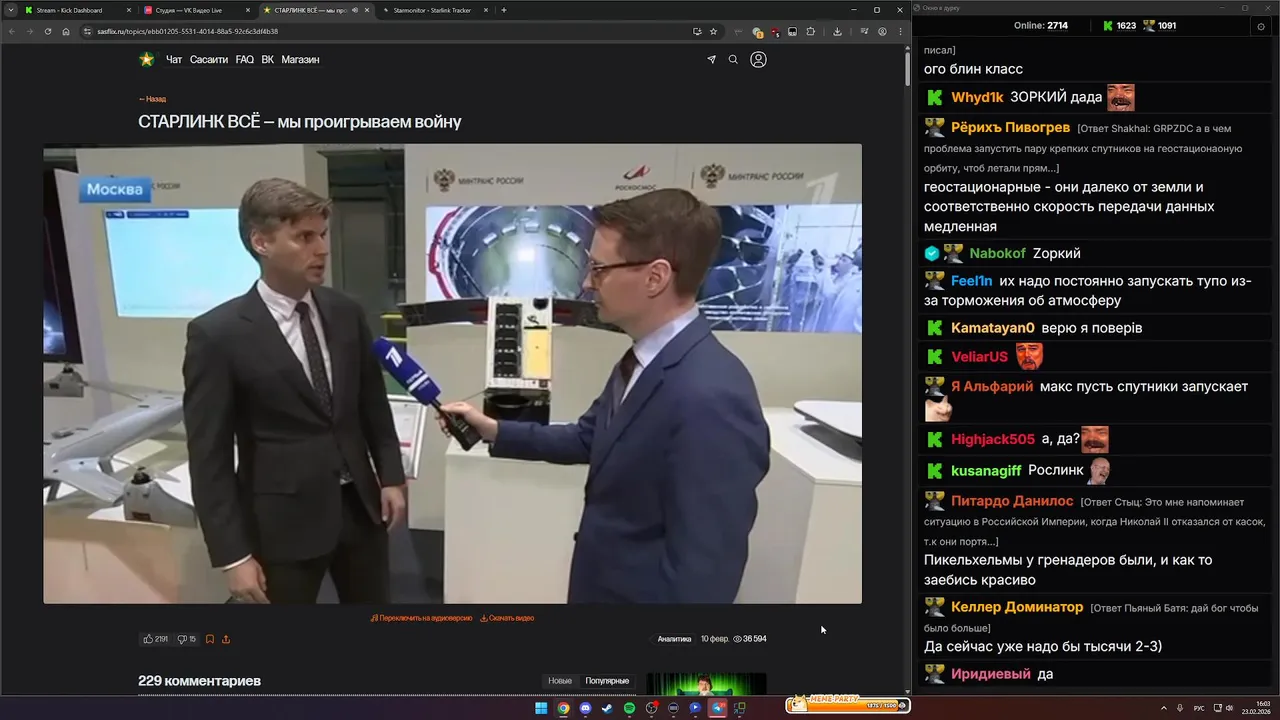Reload the current page

click(x=47, y=31)
